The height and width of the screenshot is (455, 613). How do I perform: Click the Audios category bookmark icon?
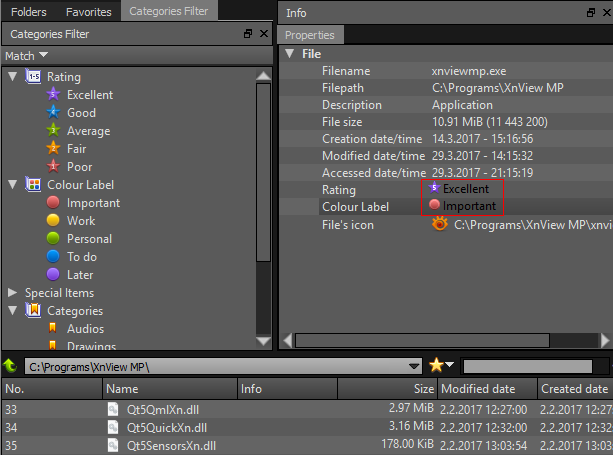pos(52,328)
